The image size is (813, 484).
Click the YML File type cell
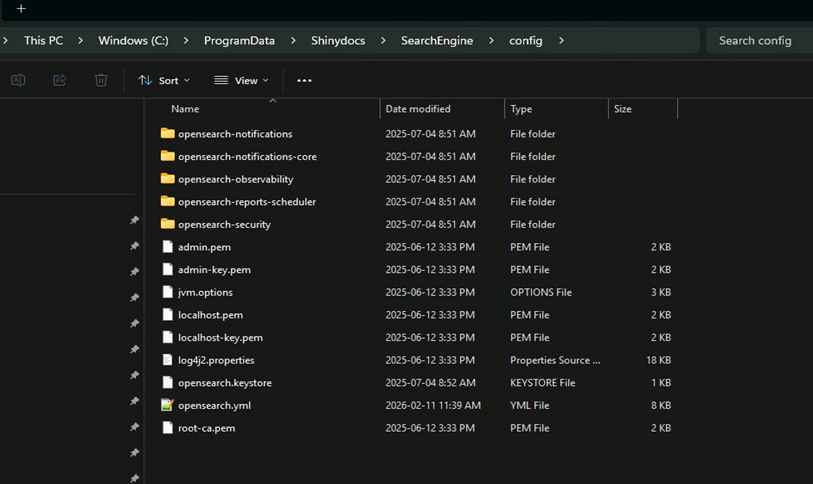point(529,405)
